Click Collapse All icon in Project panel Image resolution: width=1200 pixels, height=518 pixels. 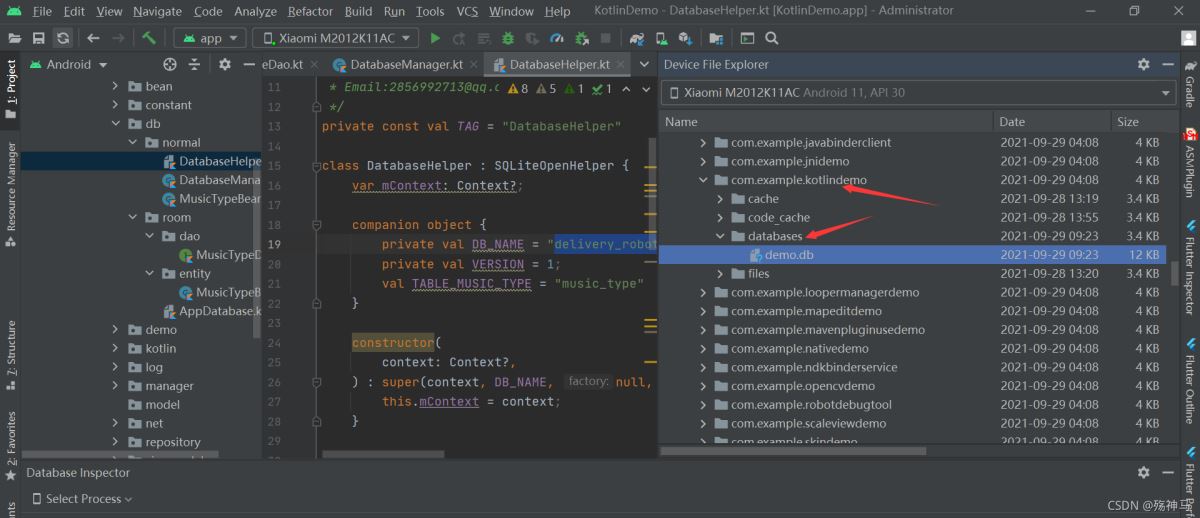tap(195, 64)
